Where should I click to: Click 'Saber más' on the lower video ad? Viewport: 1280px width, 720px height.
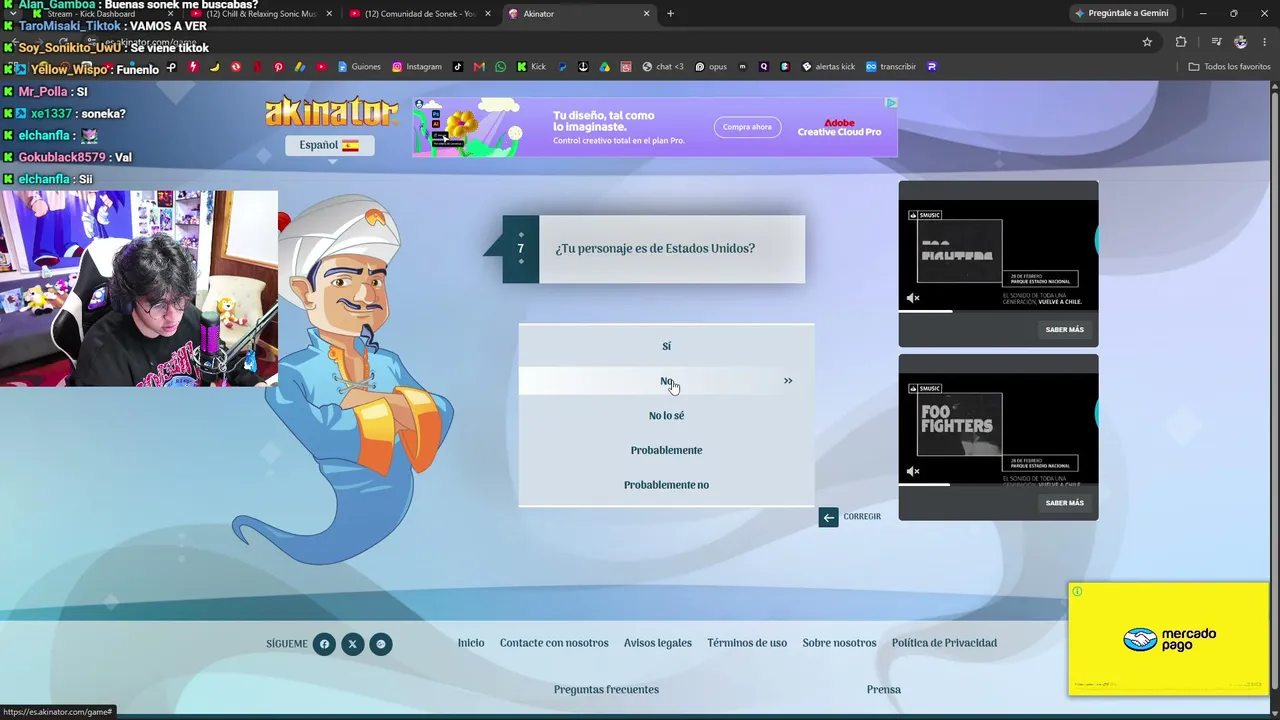[x=1064, y=503]
